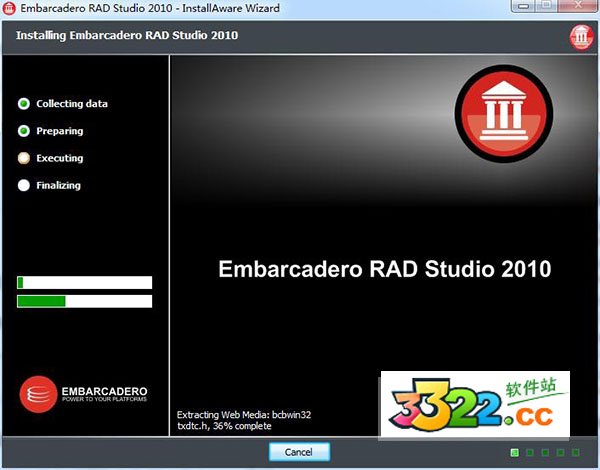Click the Cancel button
The height and width of the screenshot is (470, 600).
(x=299, y=452)
